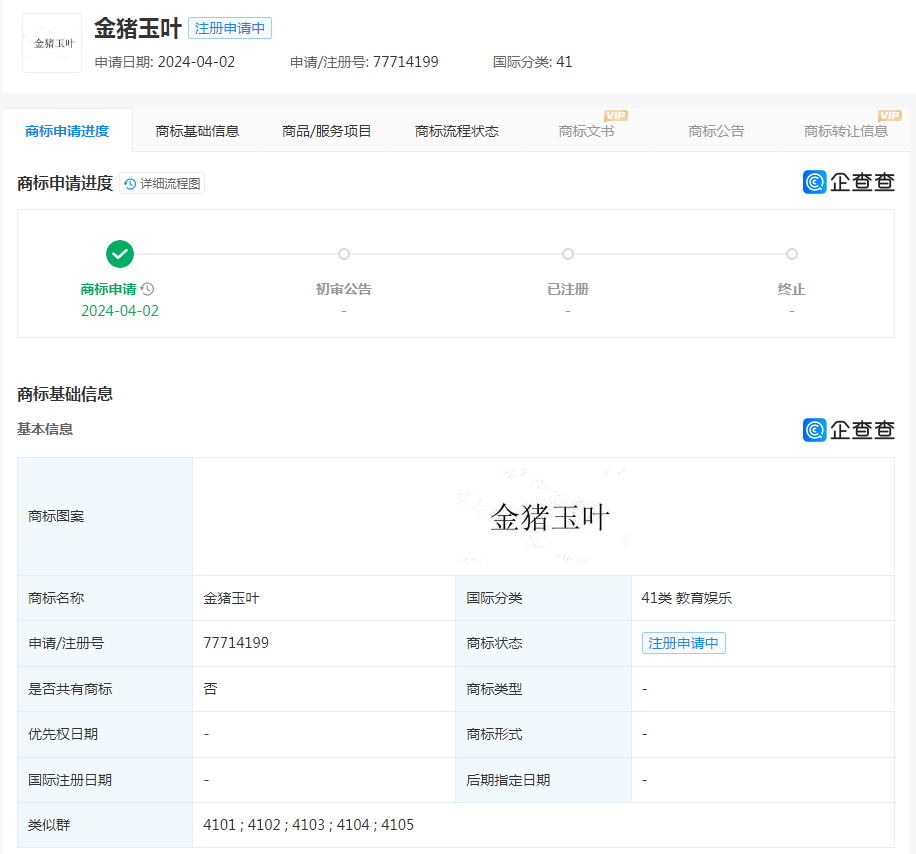Click the 已注册 step label

click(568, 289)
